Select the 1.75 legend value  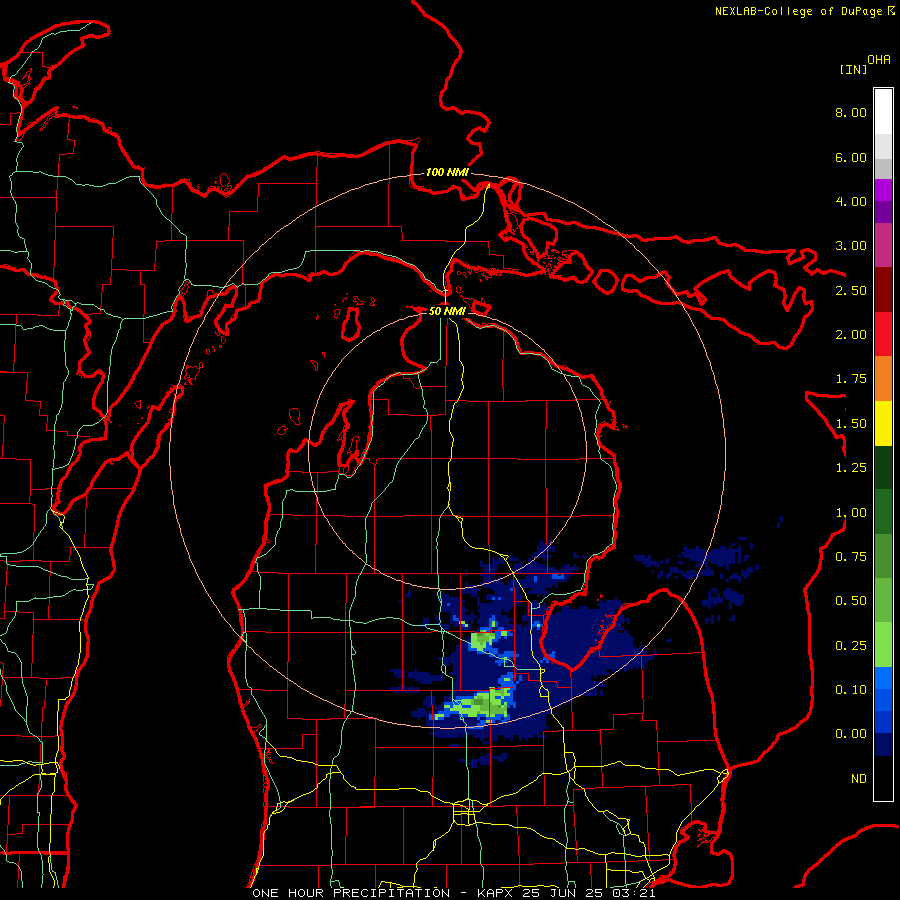click(851, 379)
